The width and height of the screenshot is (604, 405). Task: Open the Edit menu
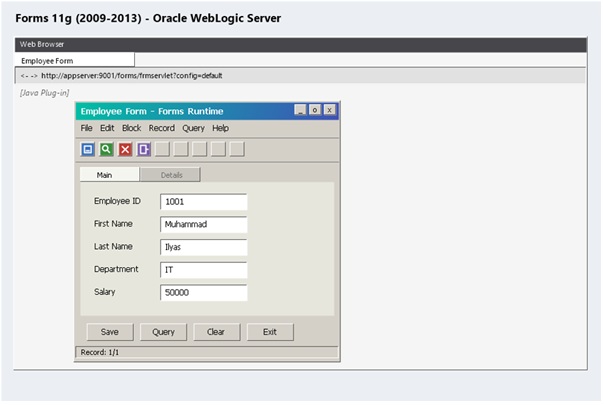click(107, 128)
